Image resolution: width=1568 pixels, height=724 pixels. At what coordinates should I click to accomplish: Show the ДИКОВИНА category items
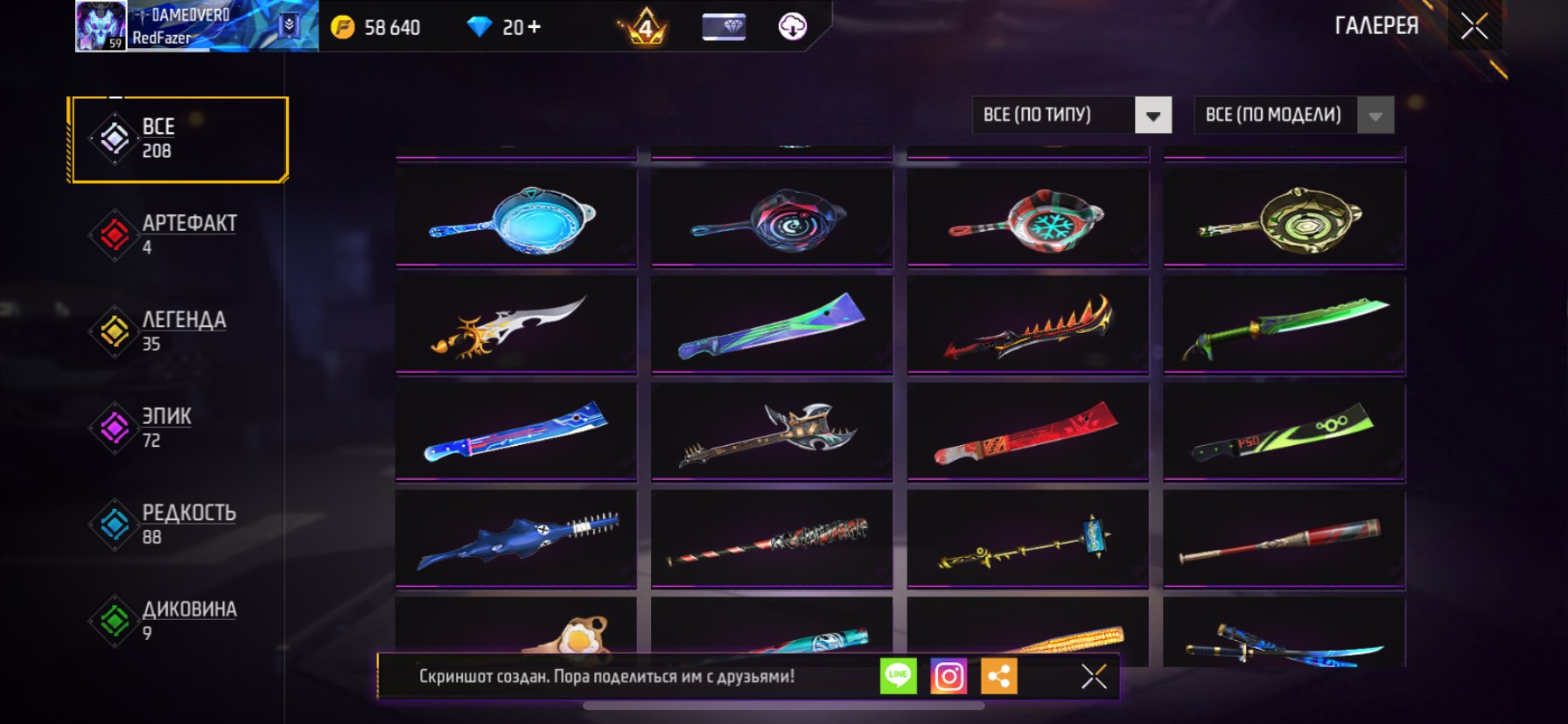(x=178, y=621)
